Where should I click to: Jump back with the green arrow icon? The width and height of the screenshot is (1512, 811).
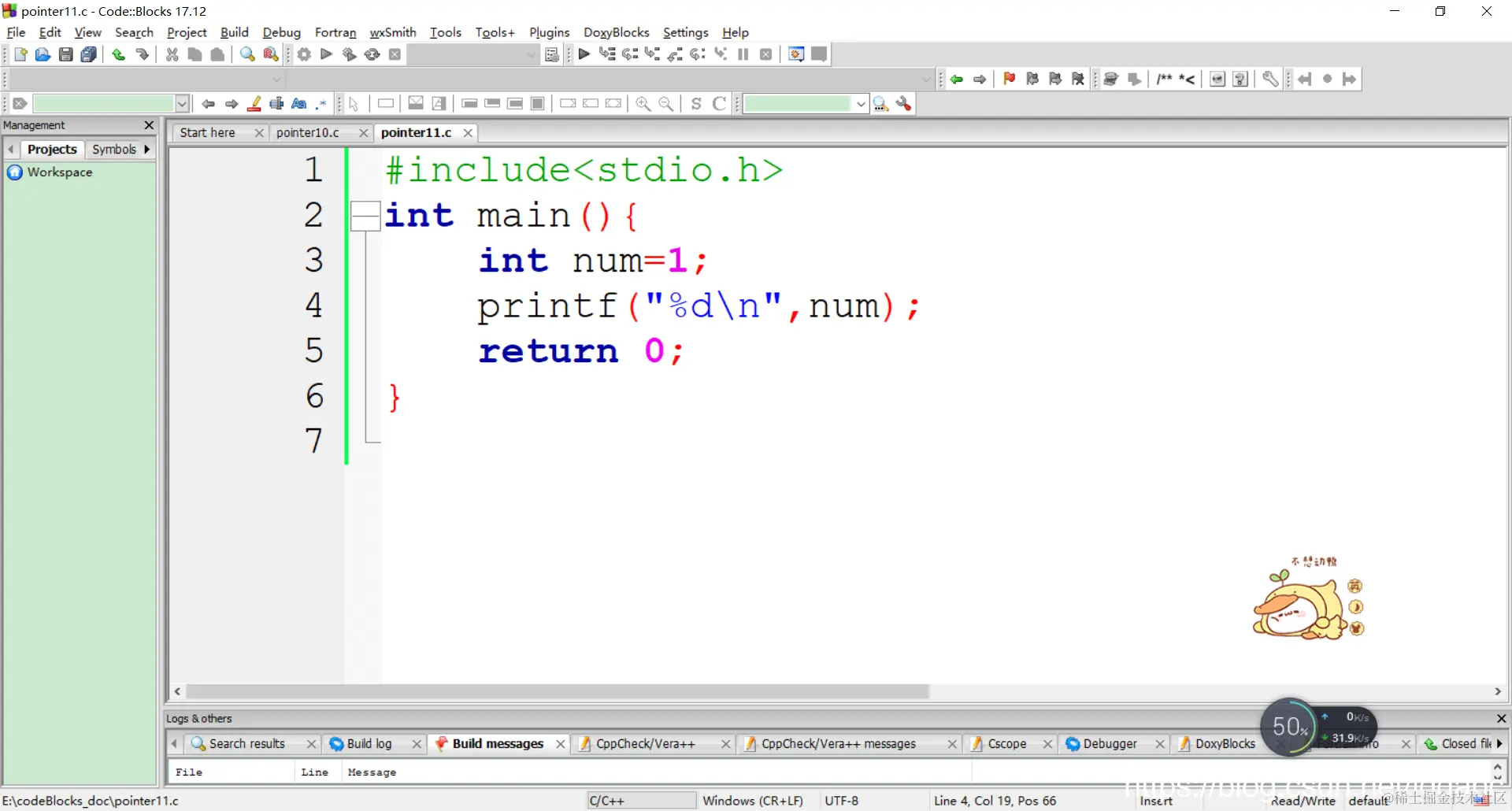(x=957, y=79)
